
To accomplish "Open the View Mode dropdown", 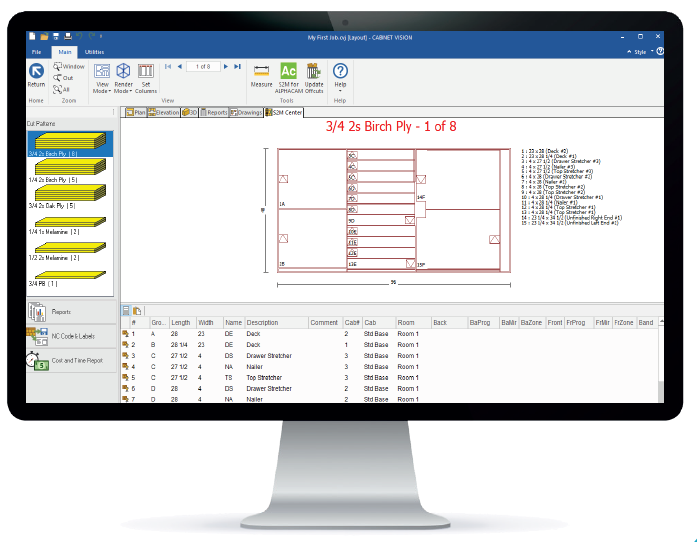I will pos(102,78).
